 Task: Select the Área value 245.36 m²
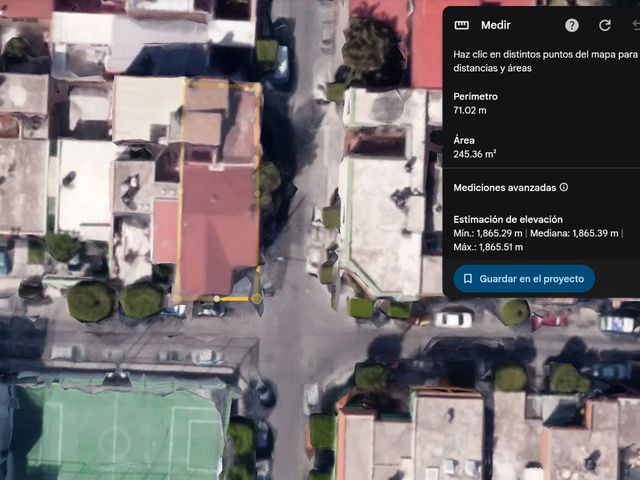tap(475, 154)
